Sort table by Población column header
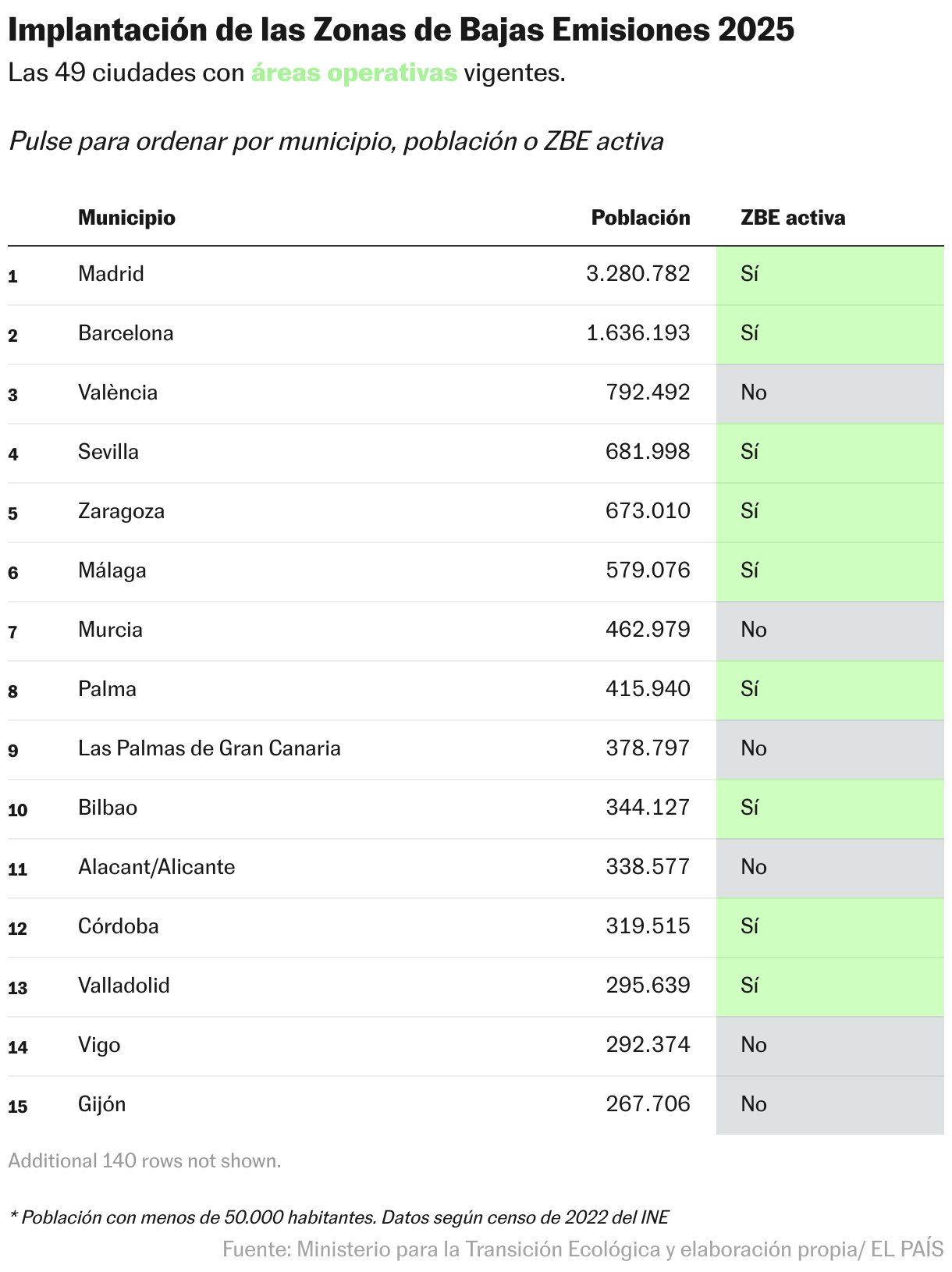This screenshot has width=952, height=1272. coord(640,218)
